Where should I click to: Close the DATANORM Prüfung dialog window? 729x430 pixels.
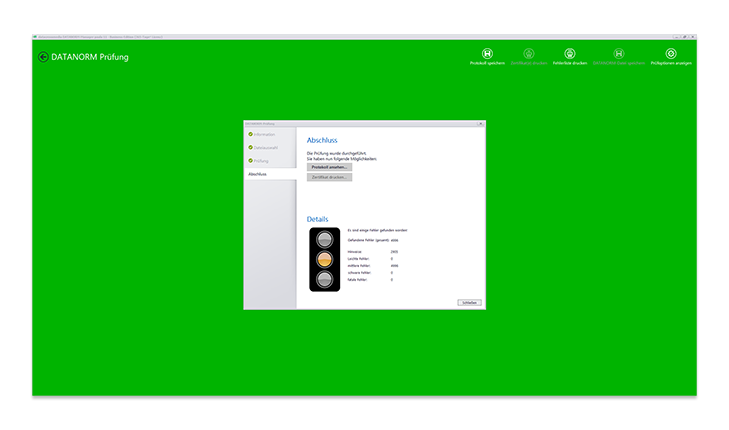click(481, 124)
